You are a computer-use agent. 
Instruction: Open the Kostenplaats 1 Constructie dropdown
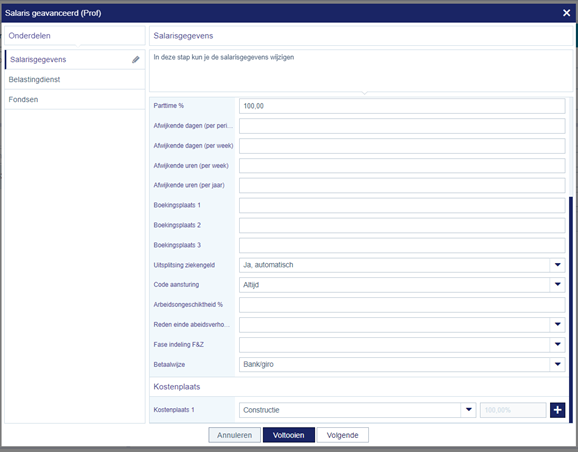[x=469, y=410]
